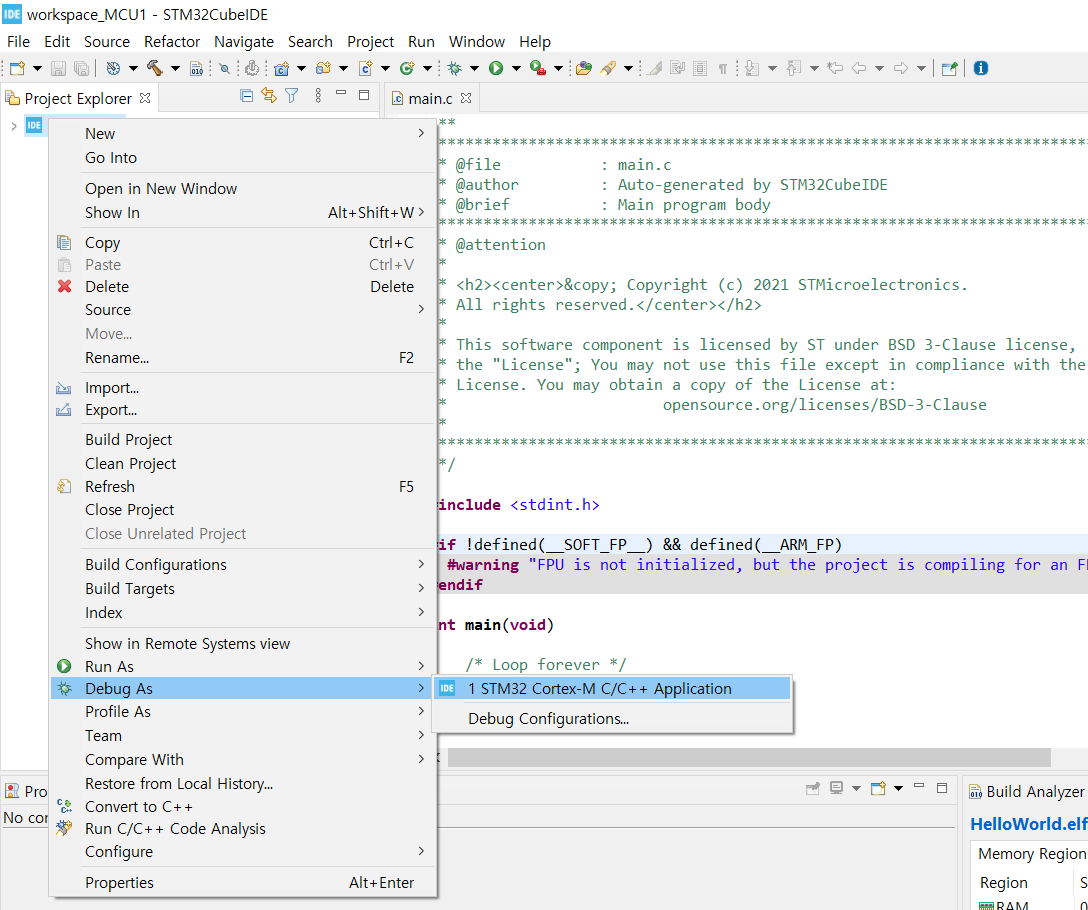Click the binary file (010) toolbar icon
Screen dimensions: 1088x910
[197, 68]
